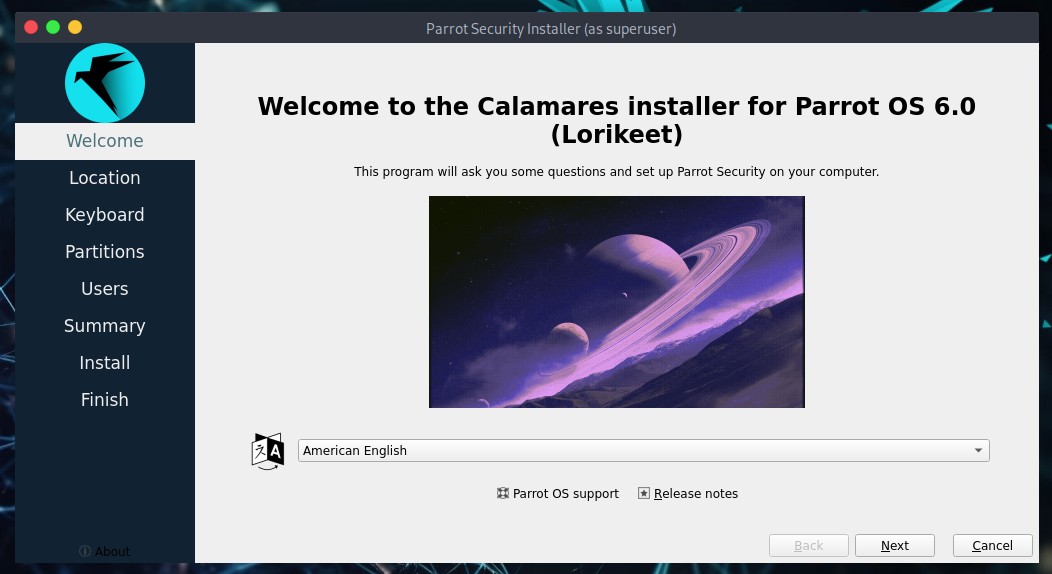Screen dimensions: 1052x574
Task: Select the Keyboard step in sidebar
Action: [x=105, y=215]
